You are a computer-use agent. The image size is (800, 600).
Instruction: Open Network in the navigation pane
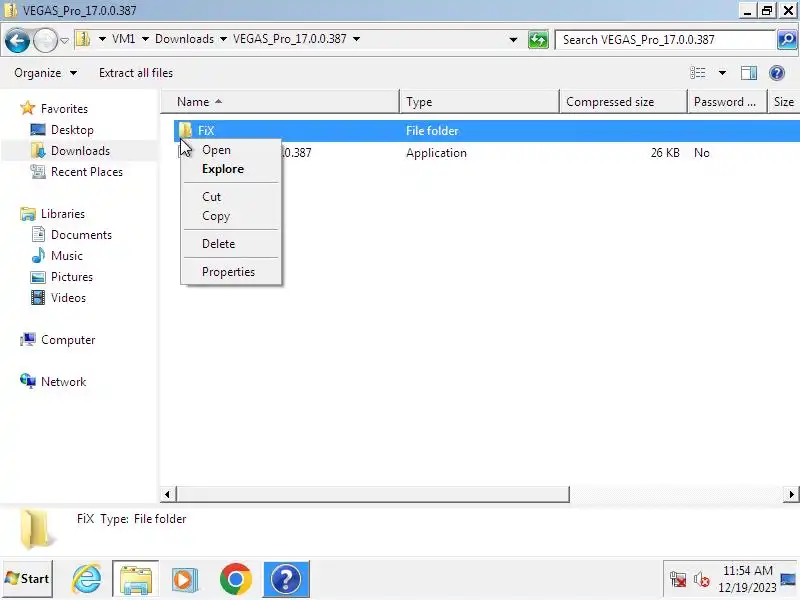pyautogui.click(x=63, y=382)
